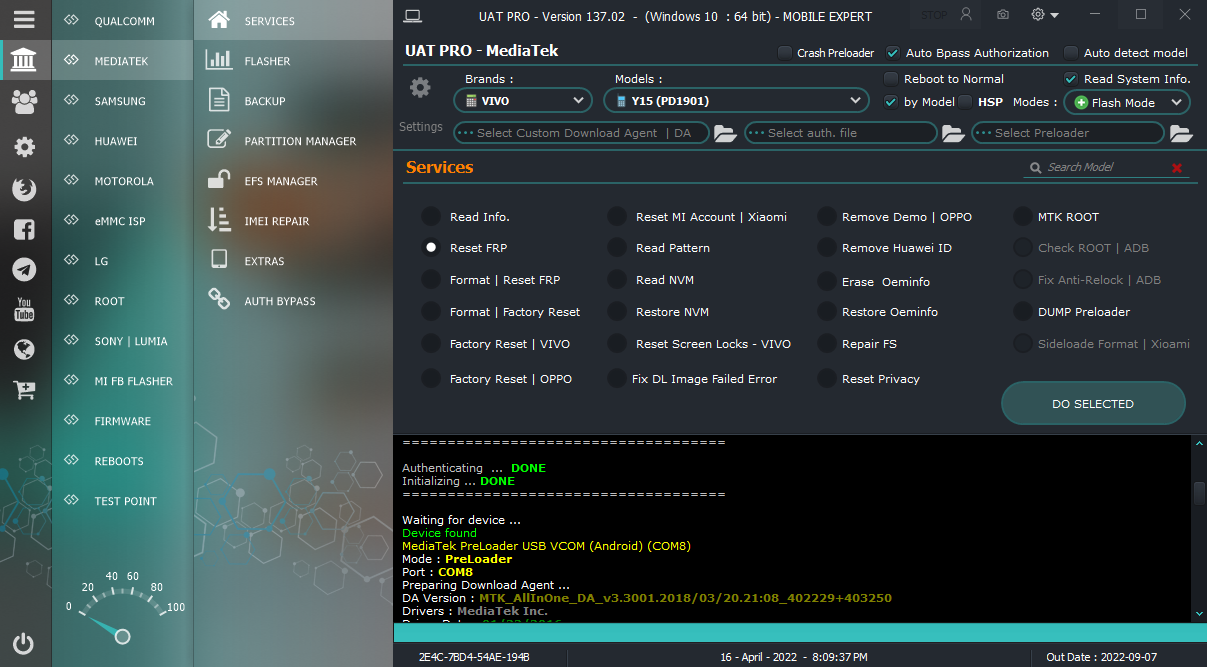Expand the Brands dropdown showing VIVO
This screenshot has height=667, width=1207.
[x=523, y=101]
